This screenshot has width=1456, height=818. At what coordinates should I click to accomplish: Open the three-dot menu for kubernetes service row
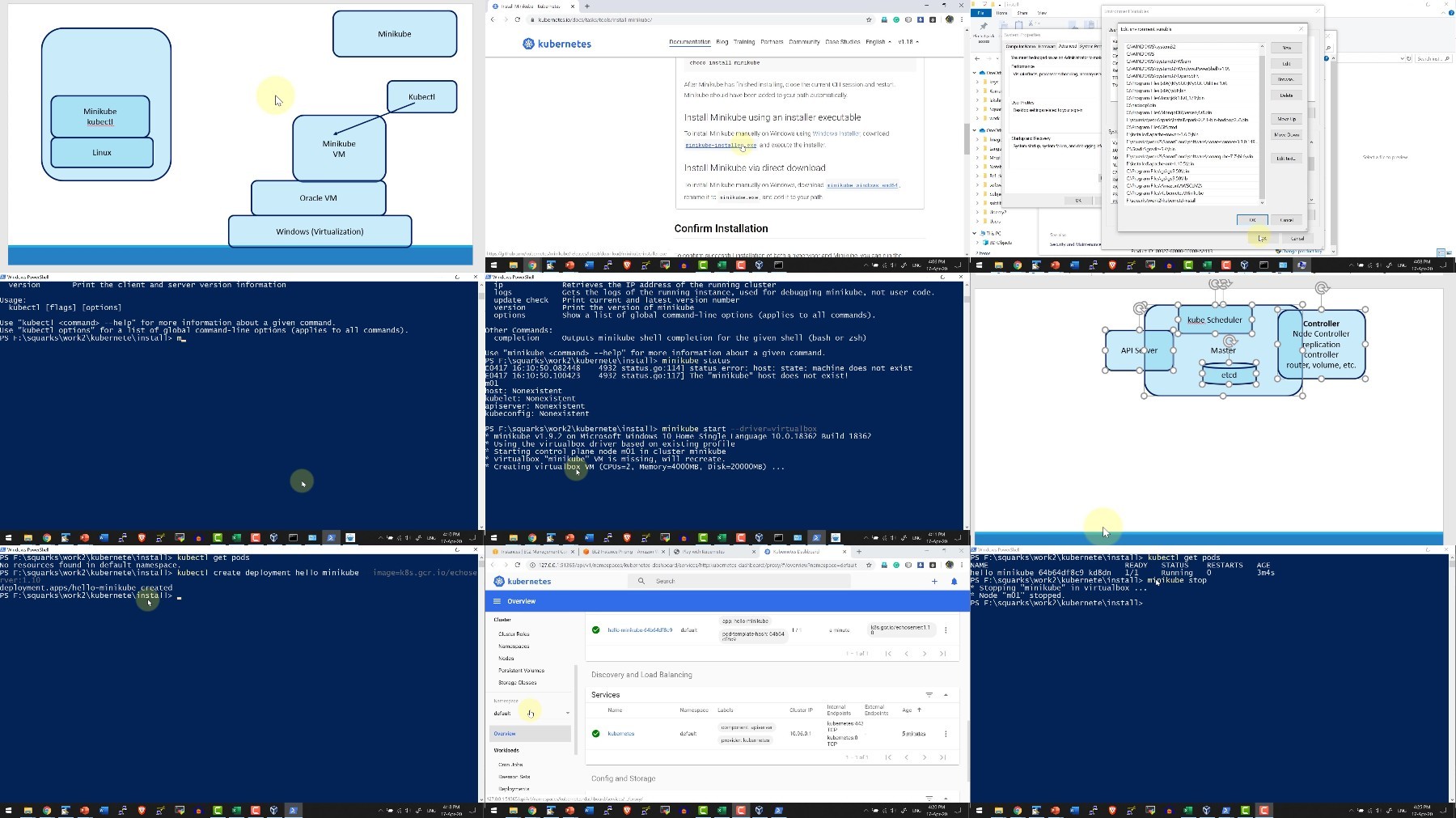coord(946,734)
